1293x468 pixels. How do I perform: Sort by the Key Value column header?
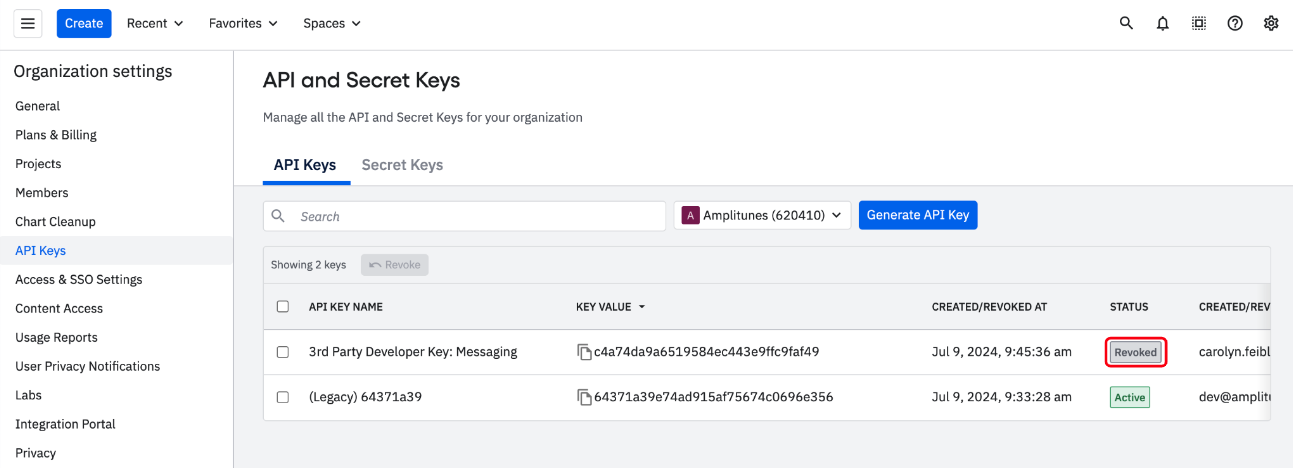pyautogui.click(x=610, y=307)
